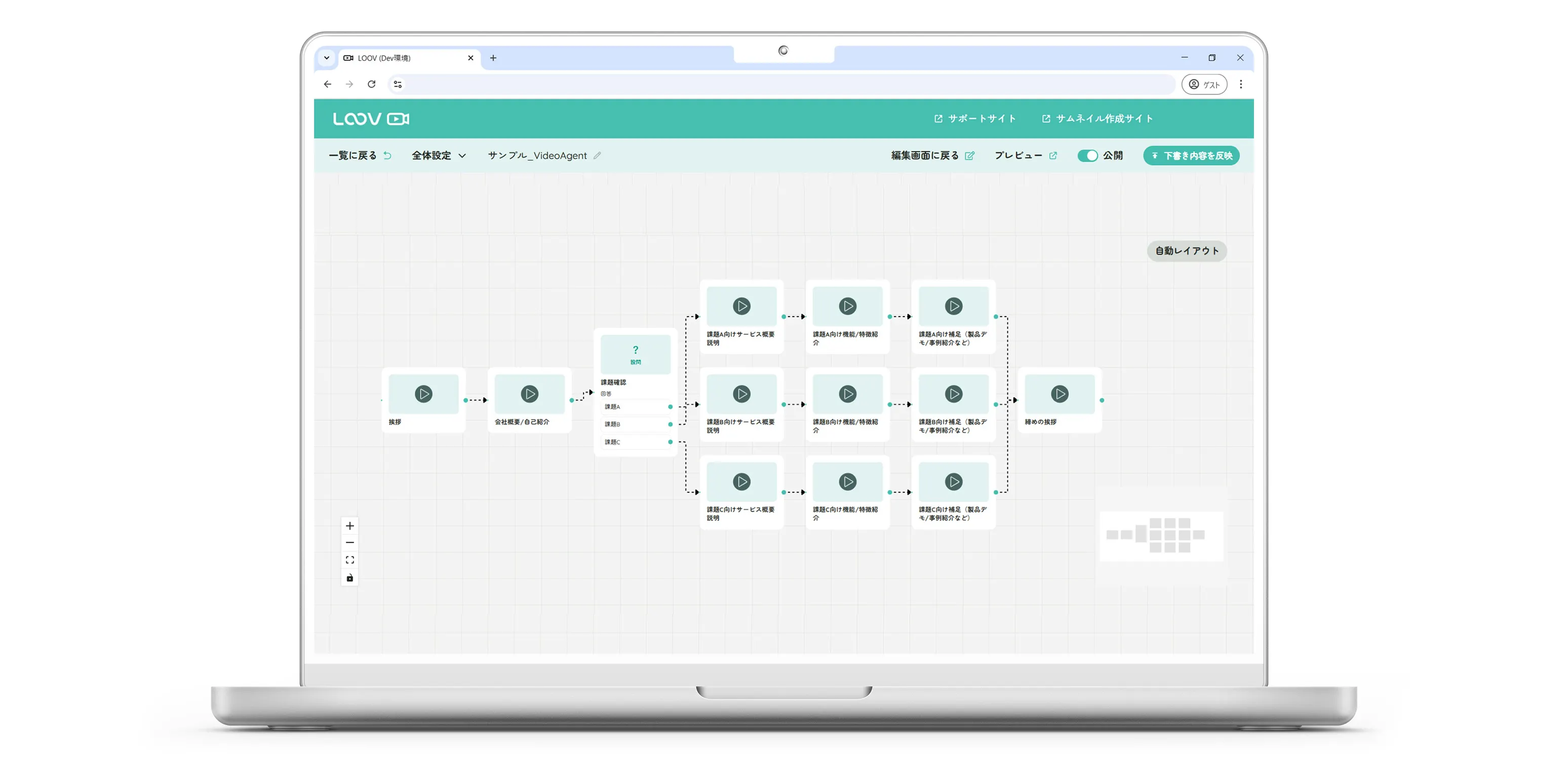Image resolution: width=1568 pixels, height=762 pixels.
Task: Click the zoom out minus icon
Action: coord(349,543)
